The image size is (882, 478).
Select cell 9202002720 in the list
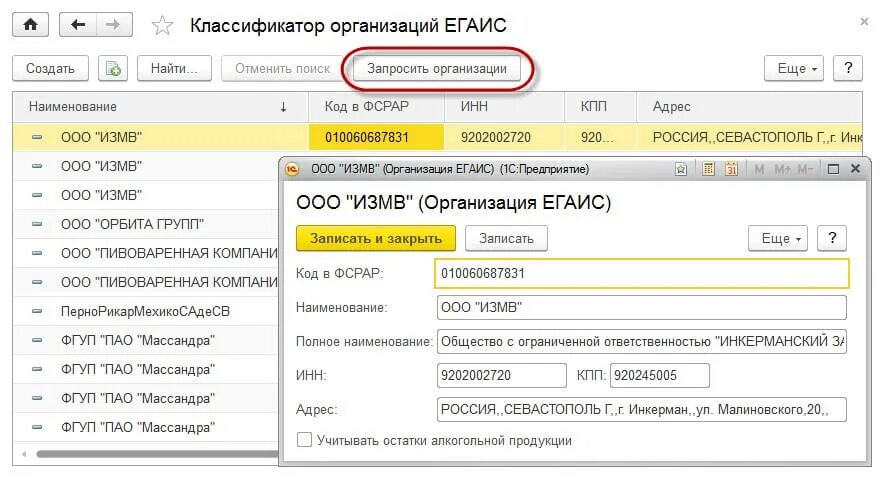click(505, 137)
